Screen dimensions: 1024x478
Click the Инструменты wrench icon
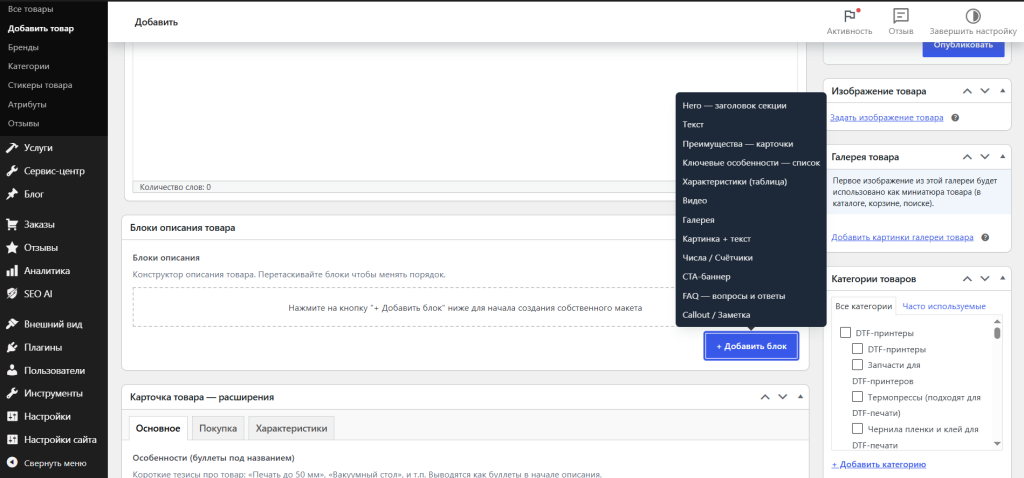[x=12, y=394]
